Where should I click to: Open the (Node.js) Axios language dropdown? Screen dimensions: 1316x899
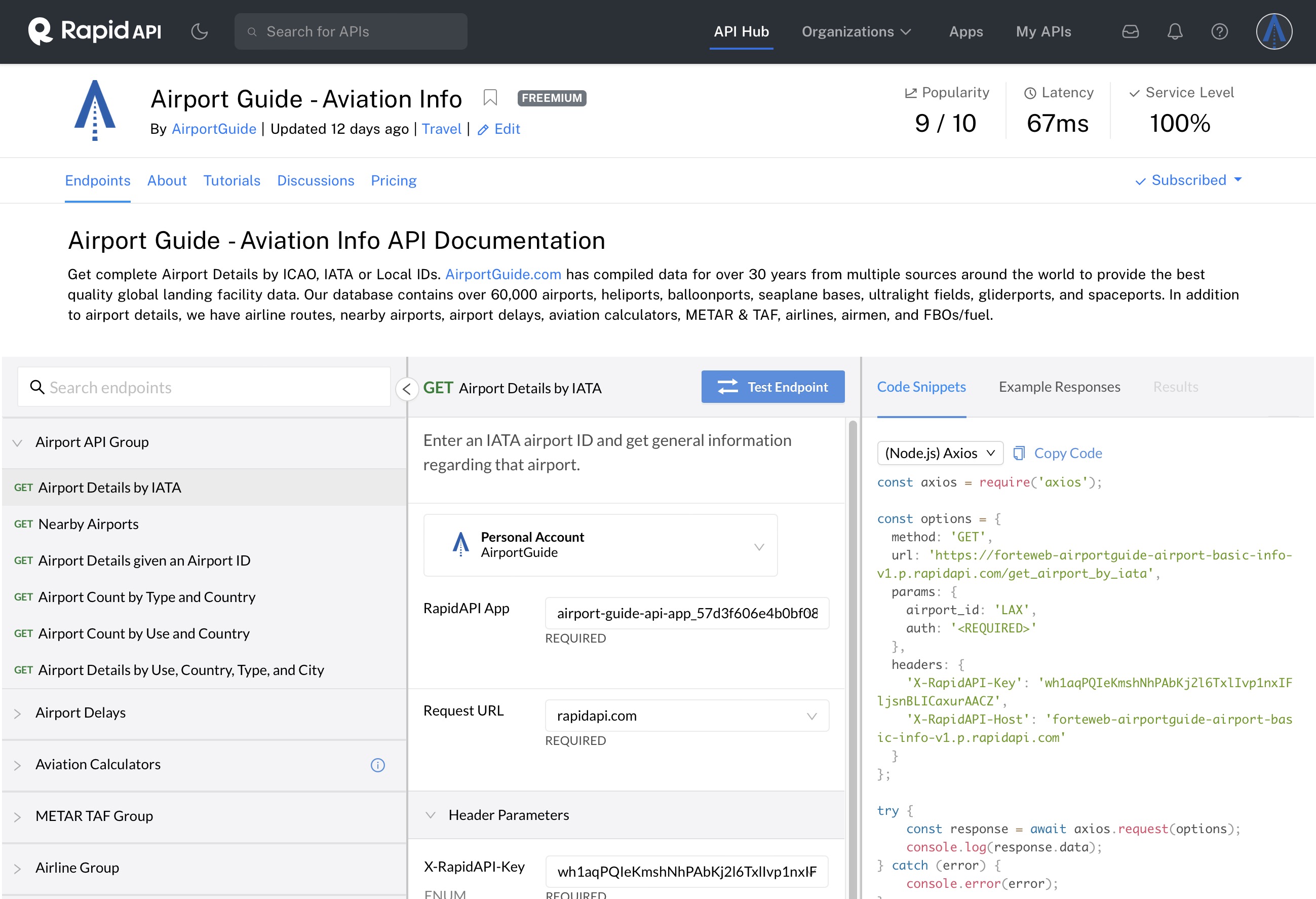coord(940,453)
